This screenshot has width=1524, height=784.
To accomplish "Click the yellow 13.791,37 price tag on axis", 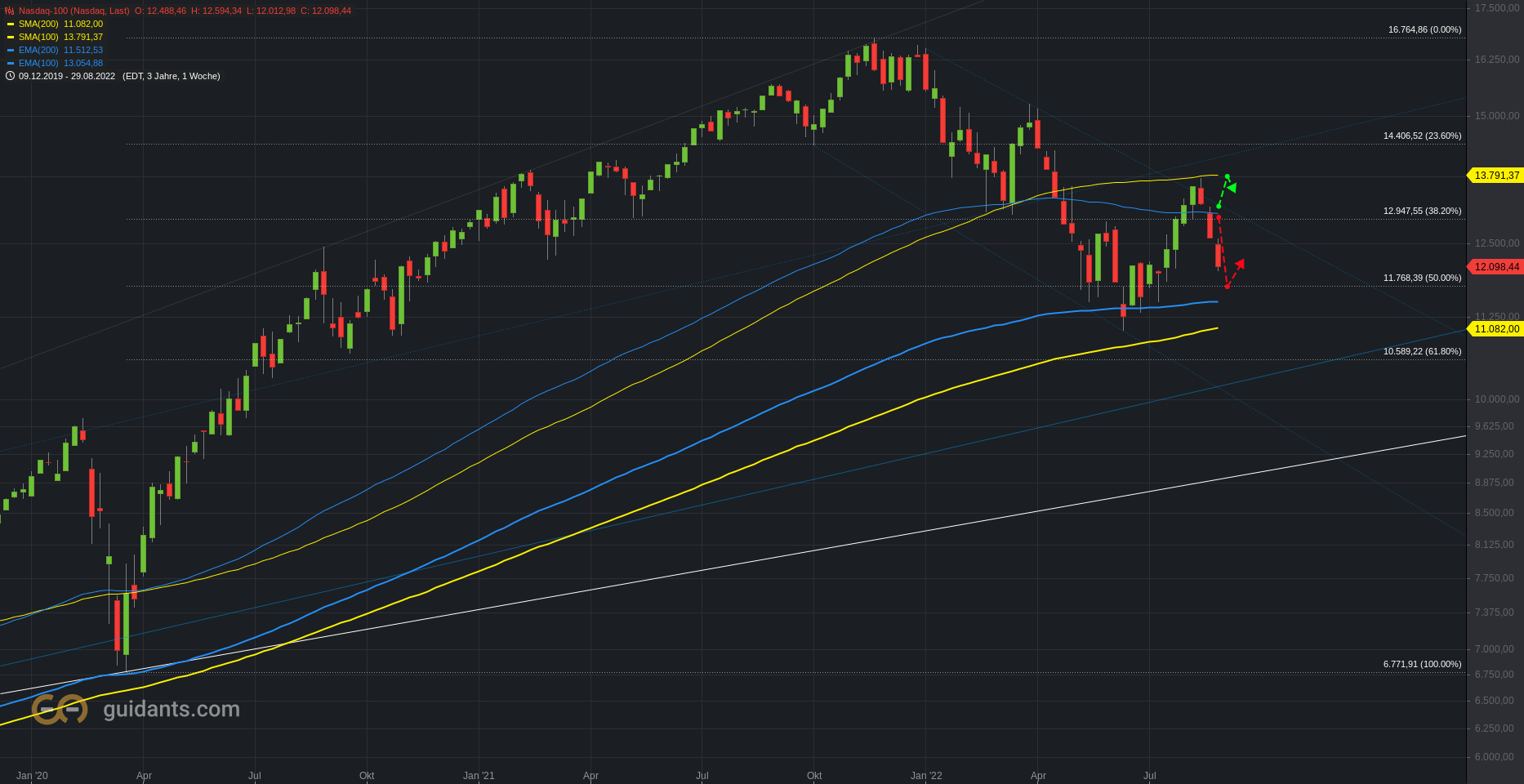I will tap(1495, 176).
